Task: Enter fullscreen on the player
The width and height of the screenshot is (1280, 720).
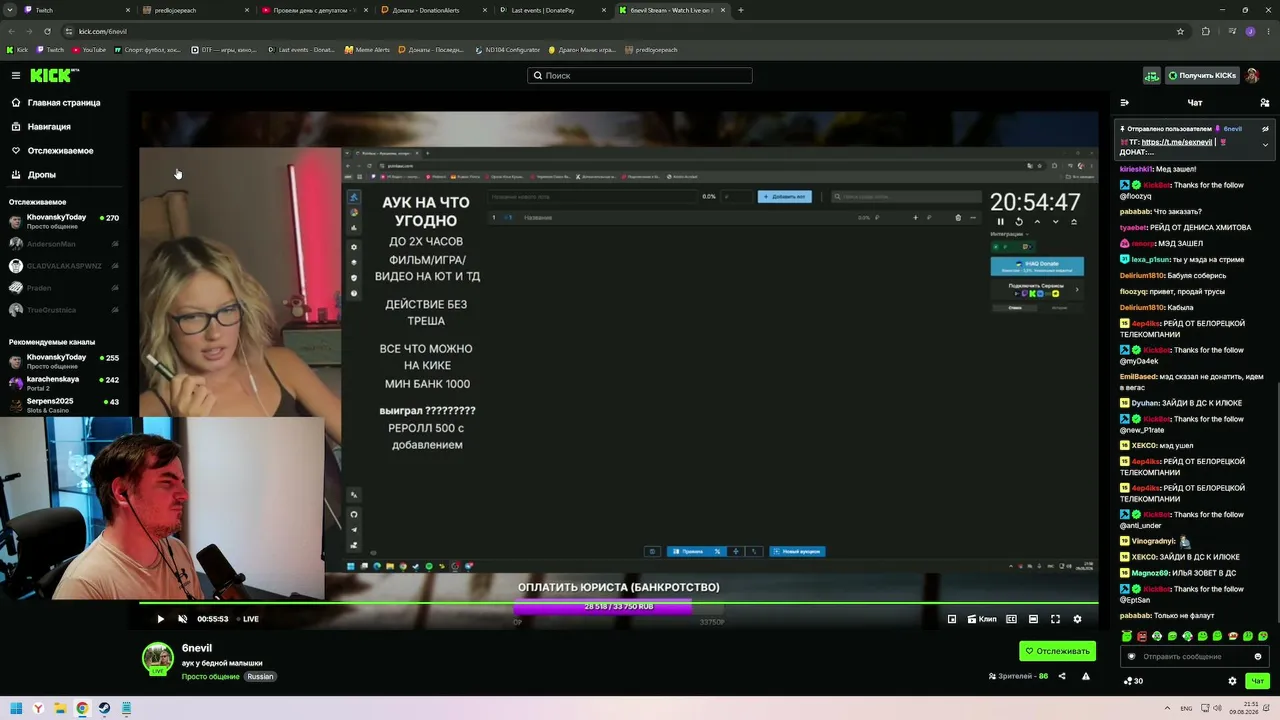Action: 1055,619
